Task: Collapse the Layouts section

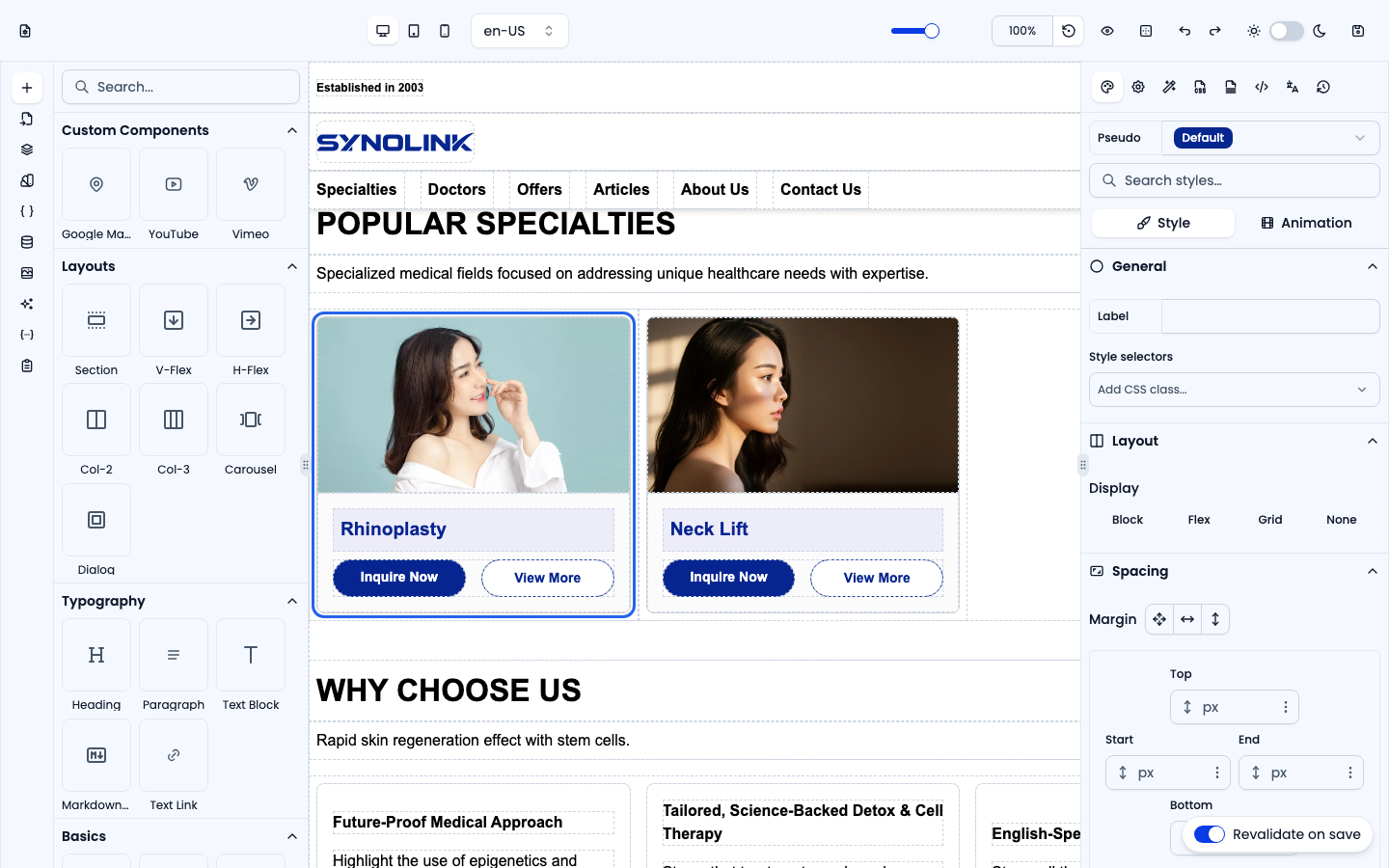Action: (x=292, y=266)
